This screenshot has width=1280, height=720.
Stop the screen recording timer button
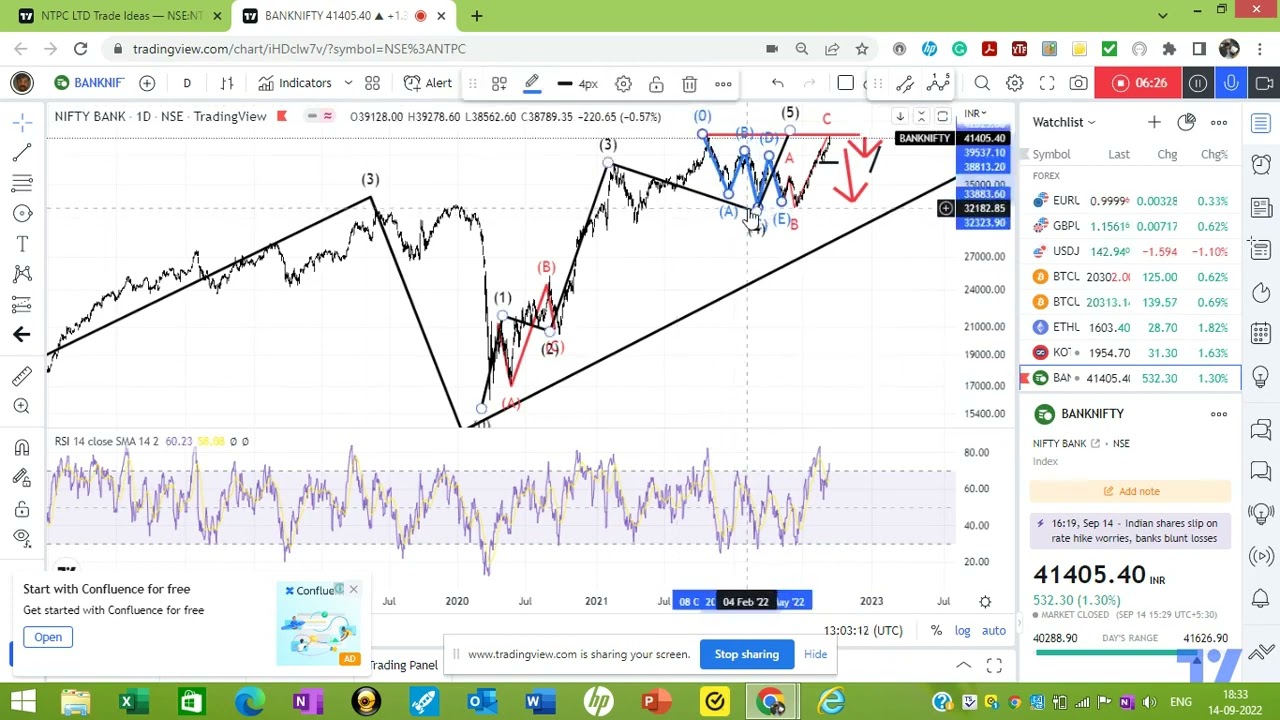[1138, 83]
